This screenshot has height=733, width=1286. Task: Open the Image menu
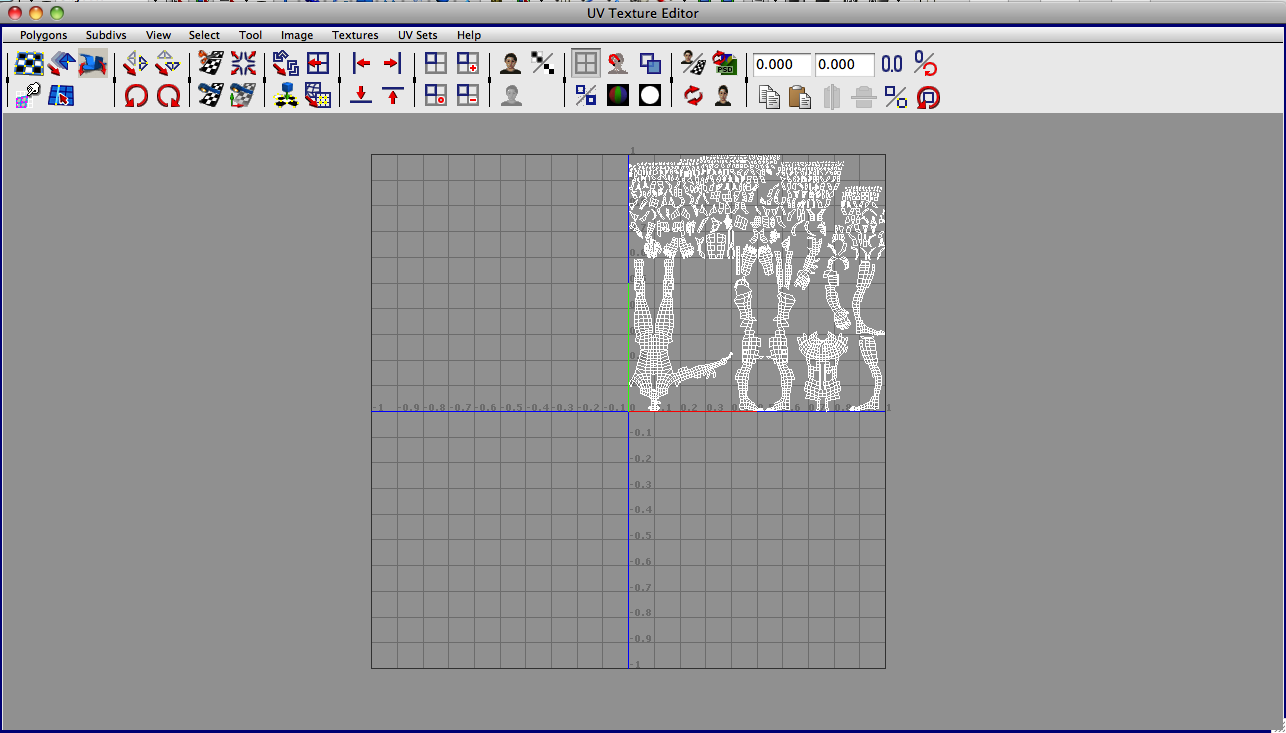click(x=297, y=35)
